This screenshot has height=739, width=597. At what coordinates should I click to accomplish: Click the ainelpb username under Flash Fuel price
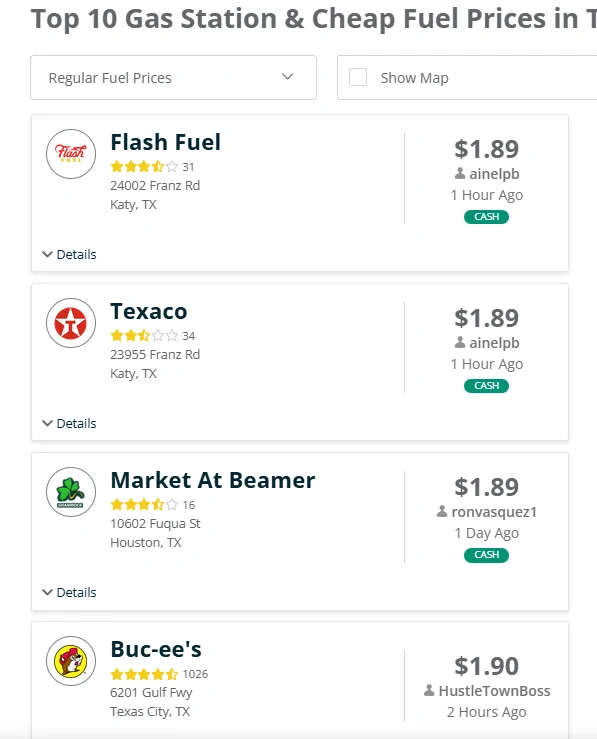tap(494, 173)
